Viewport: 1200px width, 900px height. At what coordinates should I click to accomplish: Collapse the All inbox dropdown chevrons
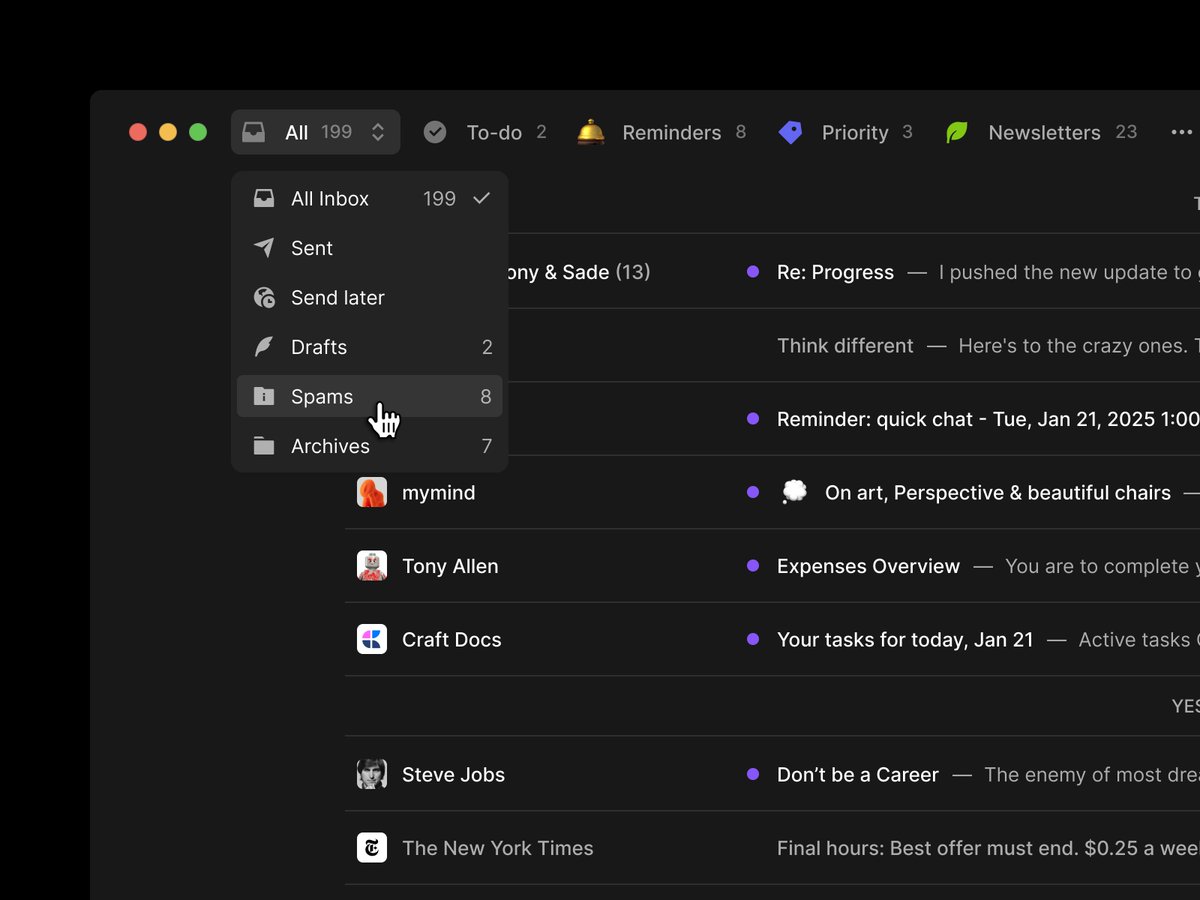(378, 132)
